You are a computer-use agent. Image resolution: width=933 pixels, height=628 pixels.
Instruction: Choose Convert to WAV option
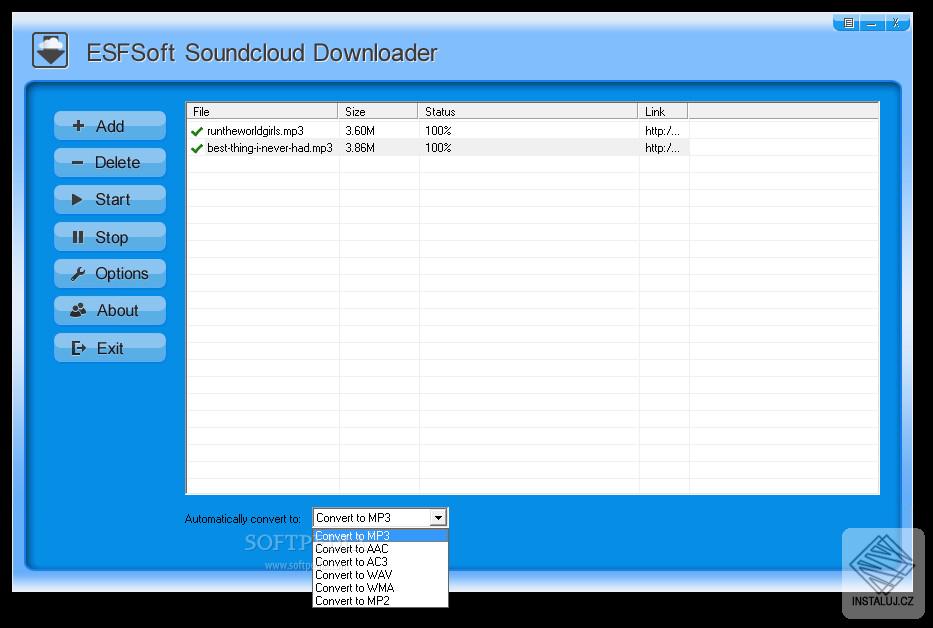(x=380, y=575)
